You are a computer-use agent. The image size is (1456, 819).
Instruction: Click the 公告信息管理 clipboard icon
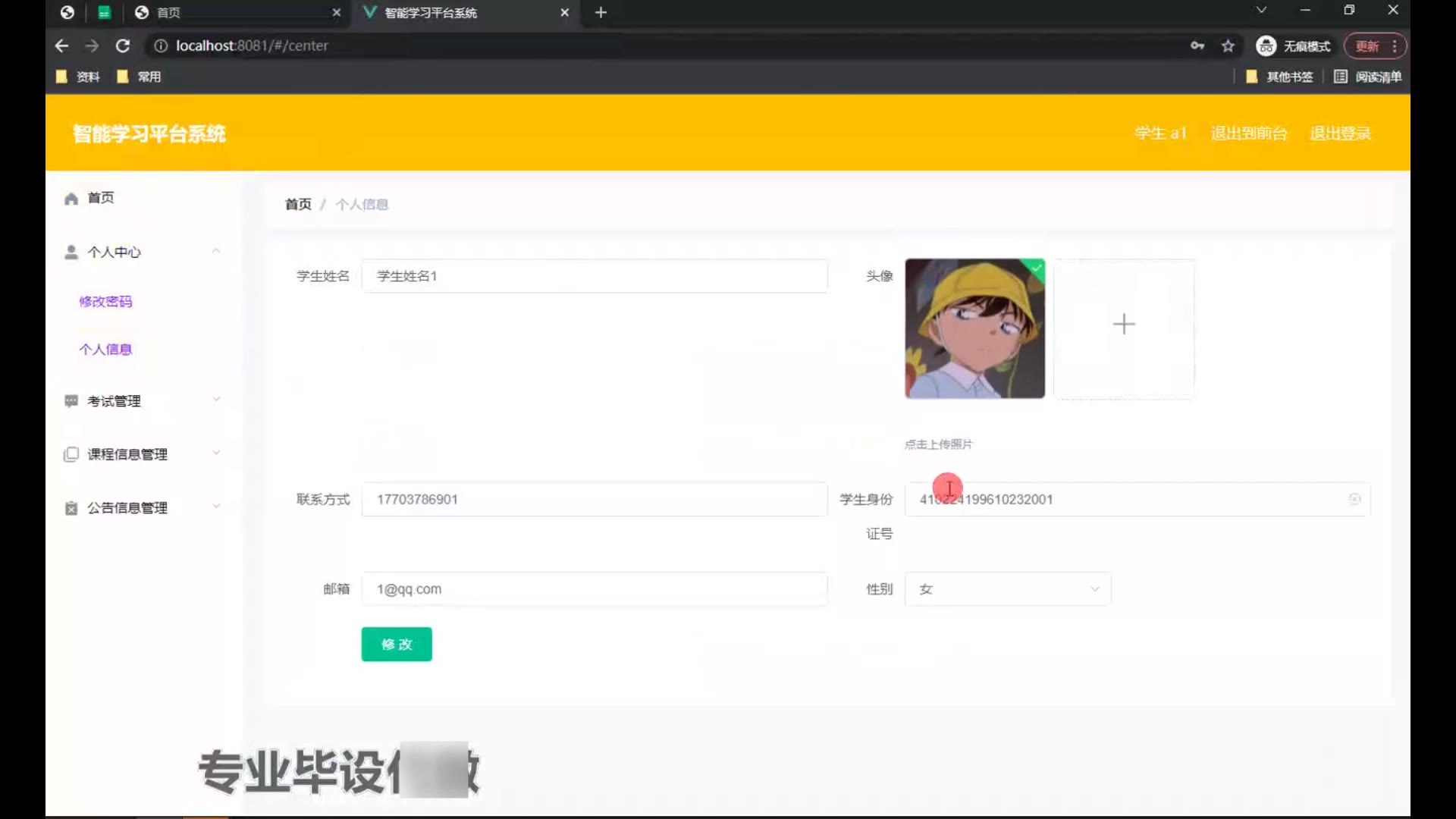pyautogui.click(x=71, y=508)
